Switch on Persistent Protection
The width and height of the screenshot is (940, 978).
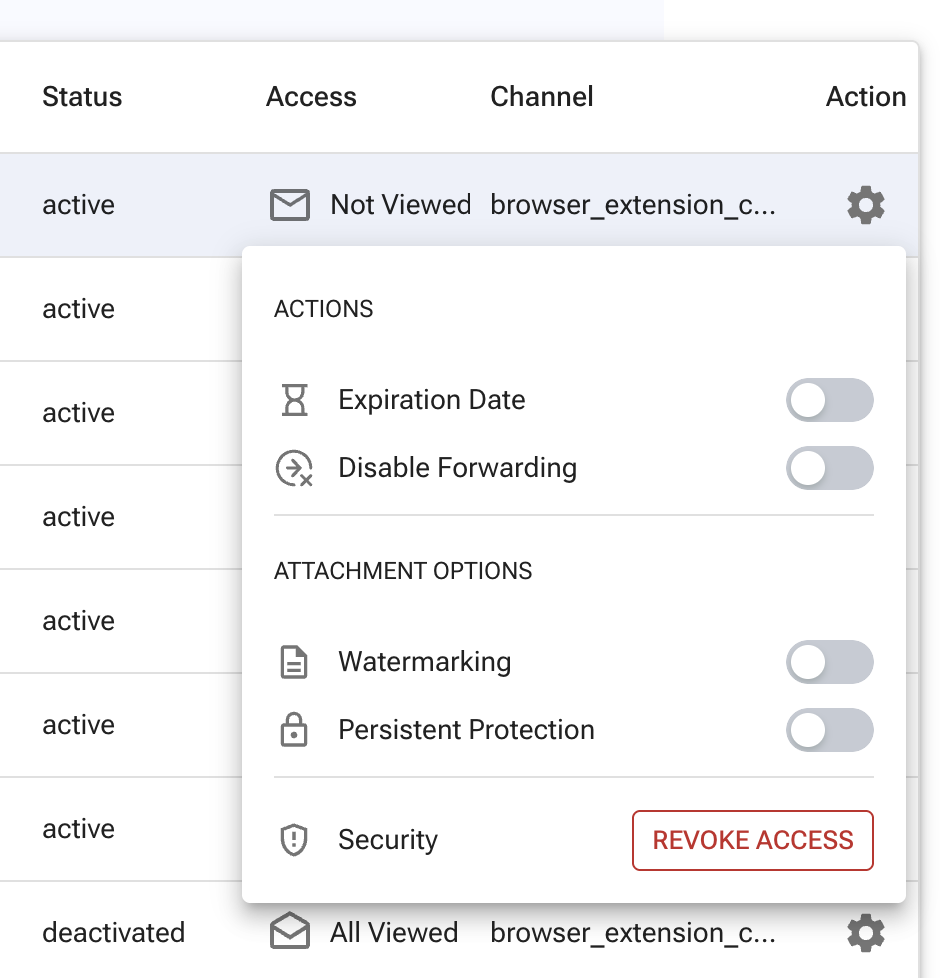(829, 730)
